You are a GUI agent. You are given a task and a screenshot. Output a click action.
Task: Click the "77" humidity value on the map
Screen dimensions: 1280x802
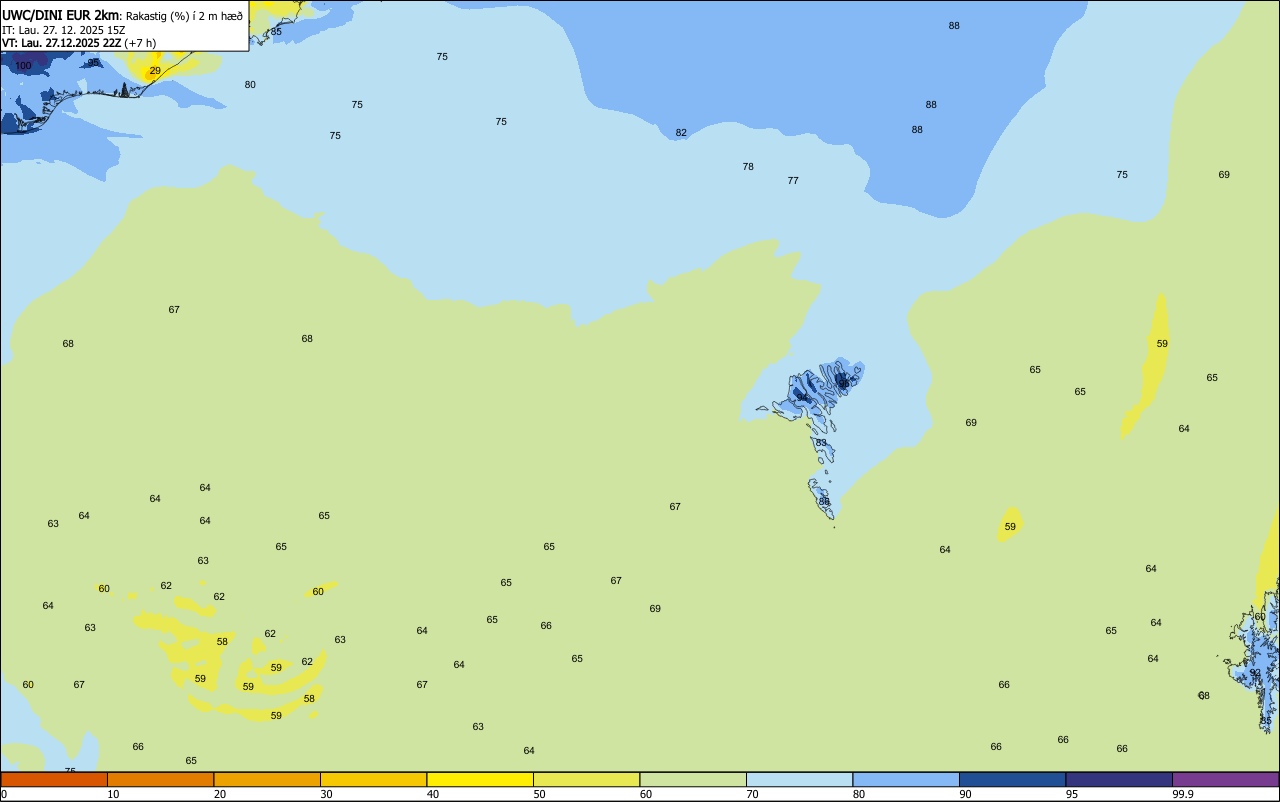793,181
